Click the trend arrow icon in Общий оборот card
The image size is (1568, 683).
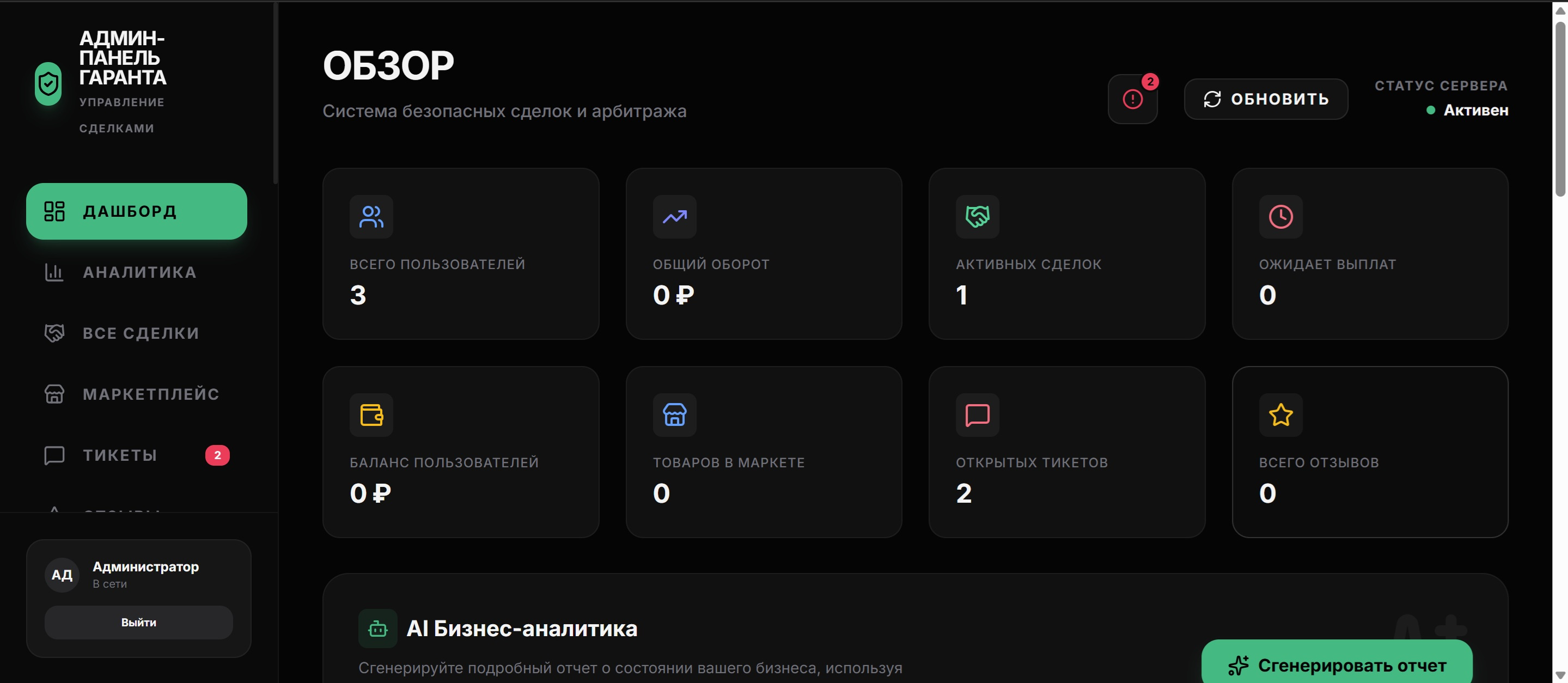(674, 217)
